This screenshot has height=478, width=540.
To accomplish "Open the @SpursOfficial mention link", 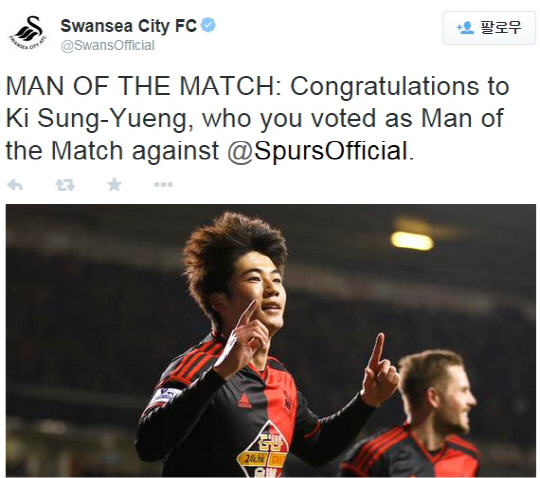I will pyautogui.click(x=318, y=150).
